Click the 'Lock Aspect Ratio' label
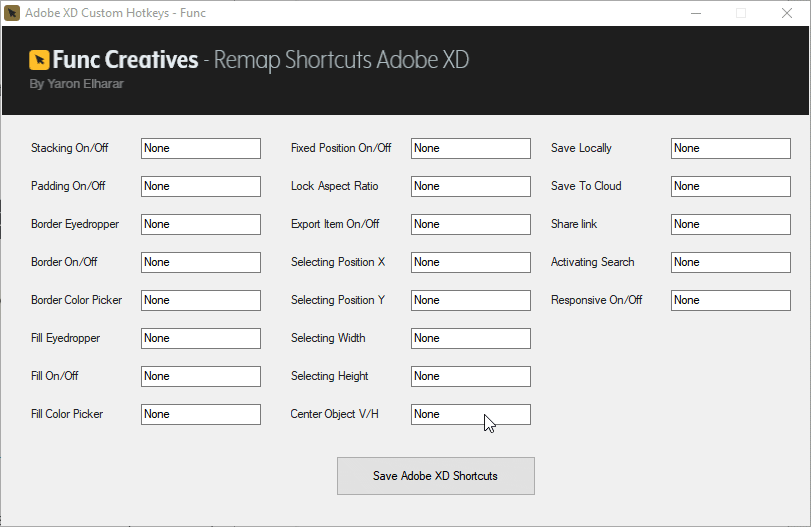Viewport: 811px width, 527px height. (x=335, y=186)
